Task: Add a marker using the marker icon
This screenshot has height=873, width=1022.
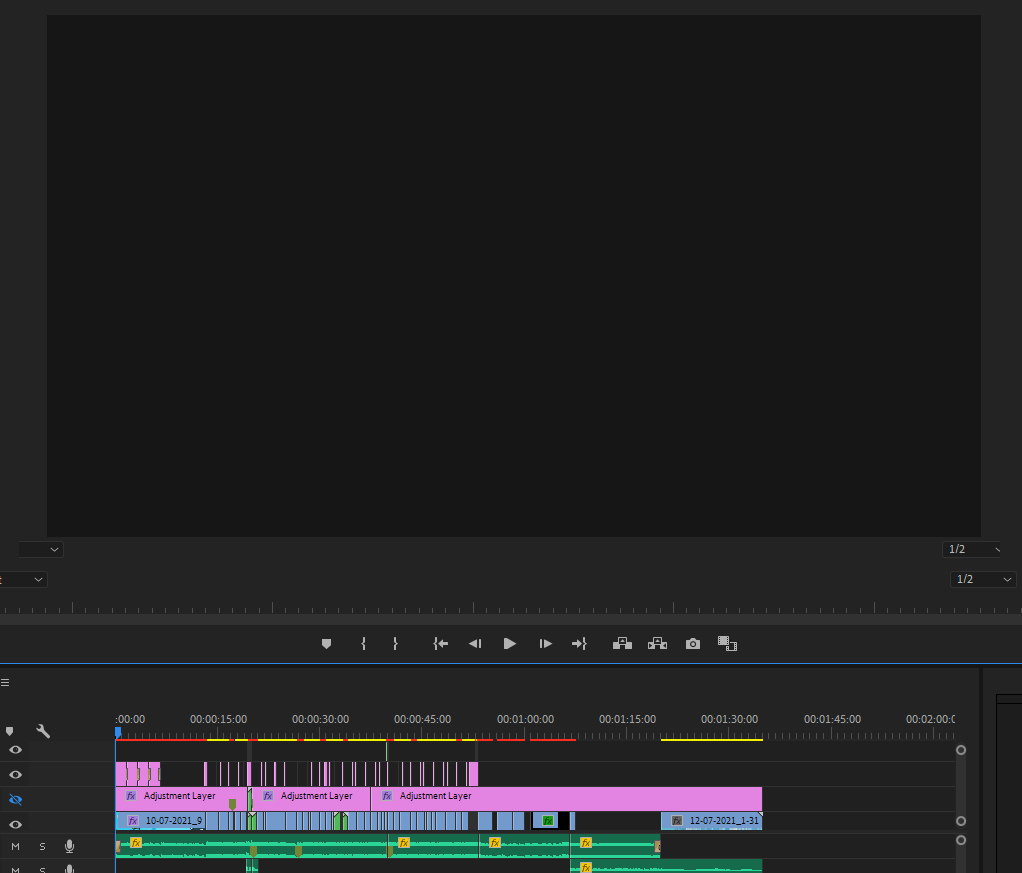Action: tap(326, 643)
